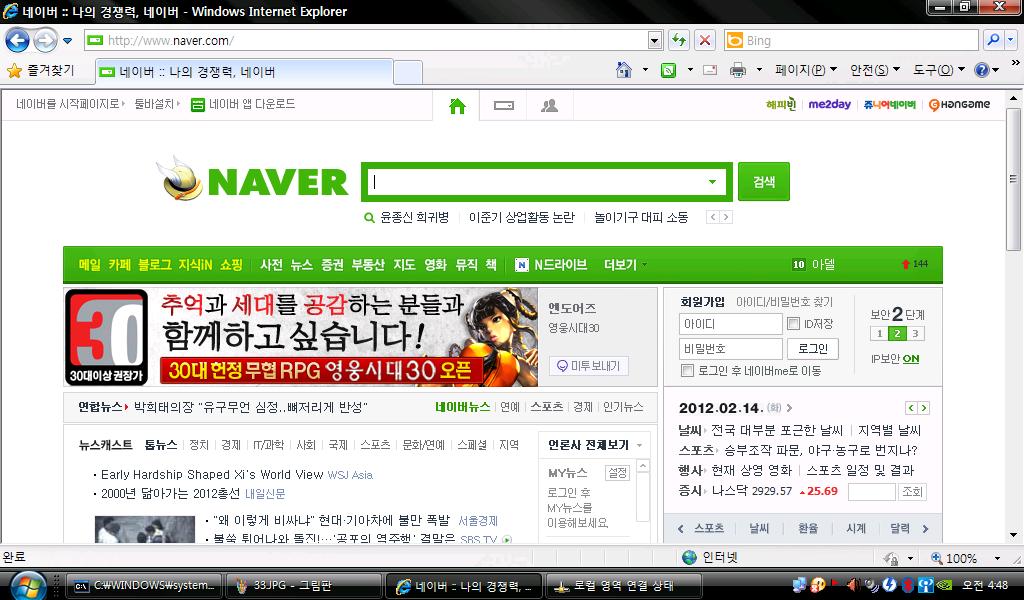Toggle IP보안 ON link
This screenshot has width=1024, height=600.
(x=910, y=358)
